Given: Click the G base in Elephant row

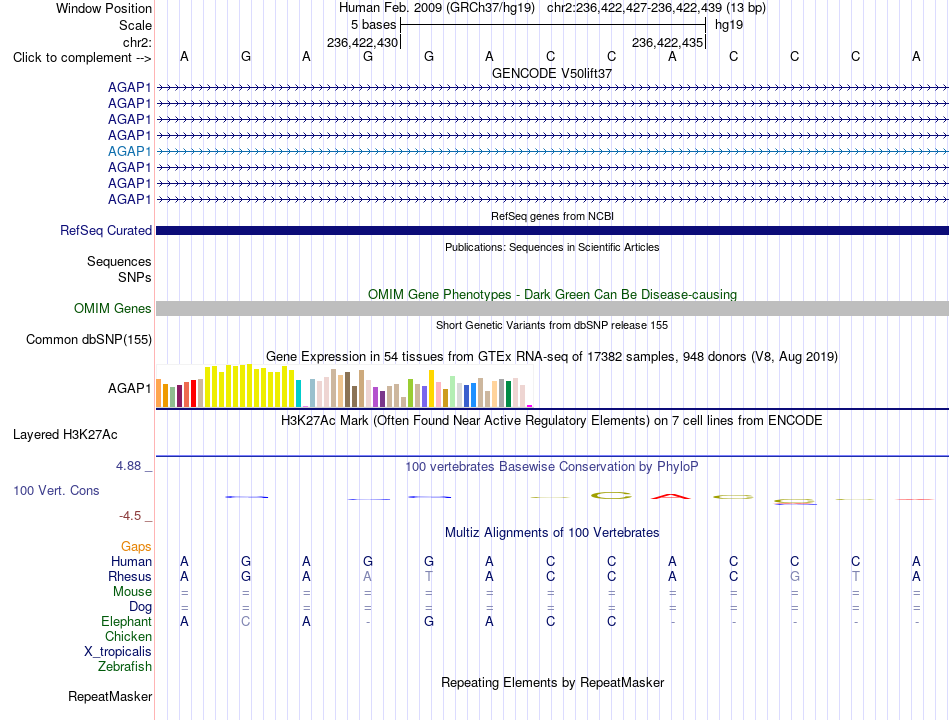Looking at the screenshot, I should point(429,622).
